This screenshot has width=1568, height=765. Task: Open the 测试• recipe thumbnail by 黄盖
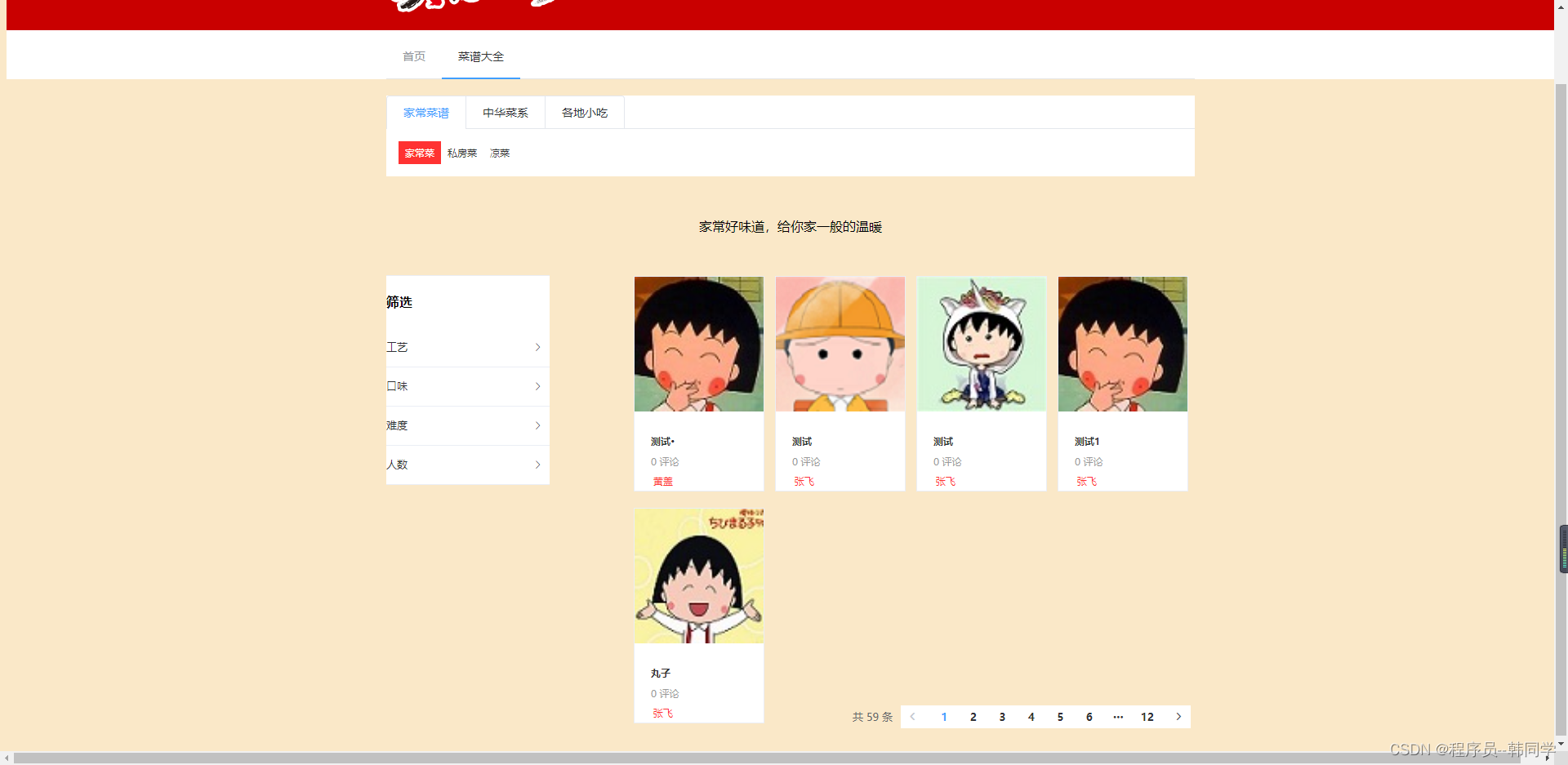(x=699, y=344)
